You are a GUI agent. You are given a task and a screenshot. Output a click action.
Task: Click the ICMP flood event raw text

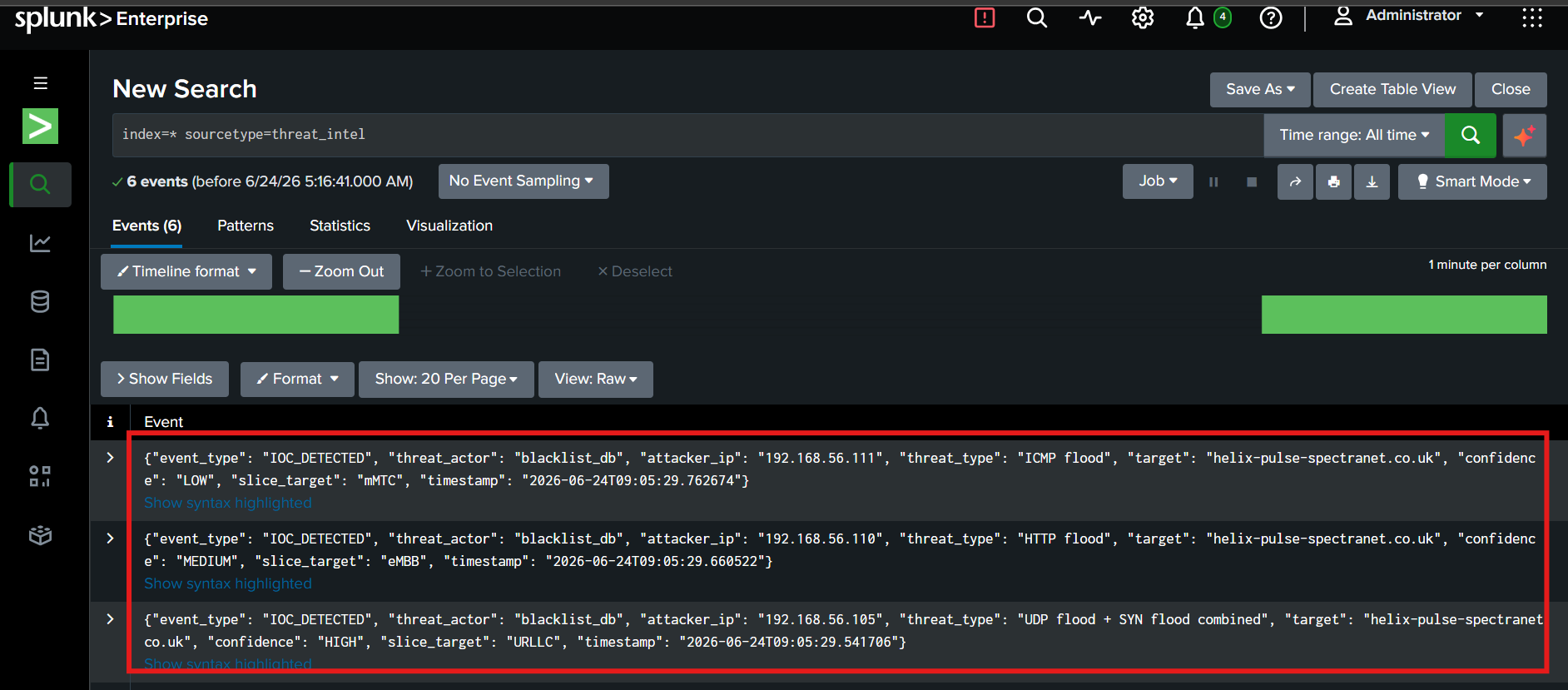[x=840, y=469]
